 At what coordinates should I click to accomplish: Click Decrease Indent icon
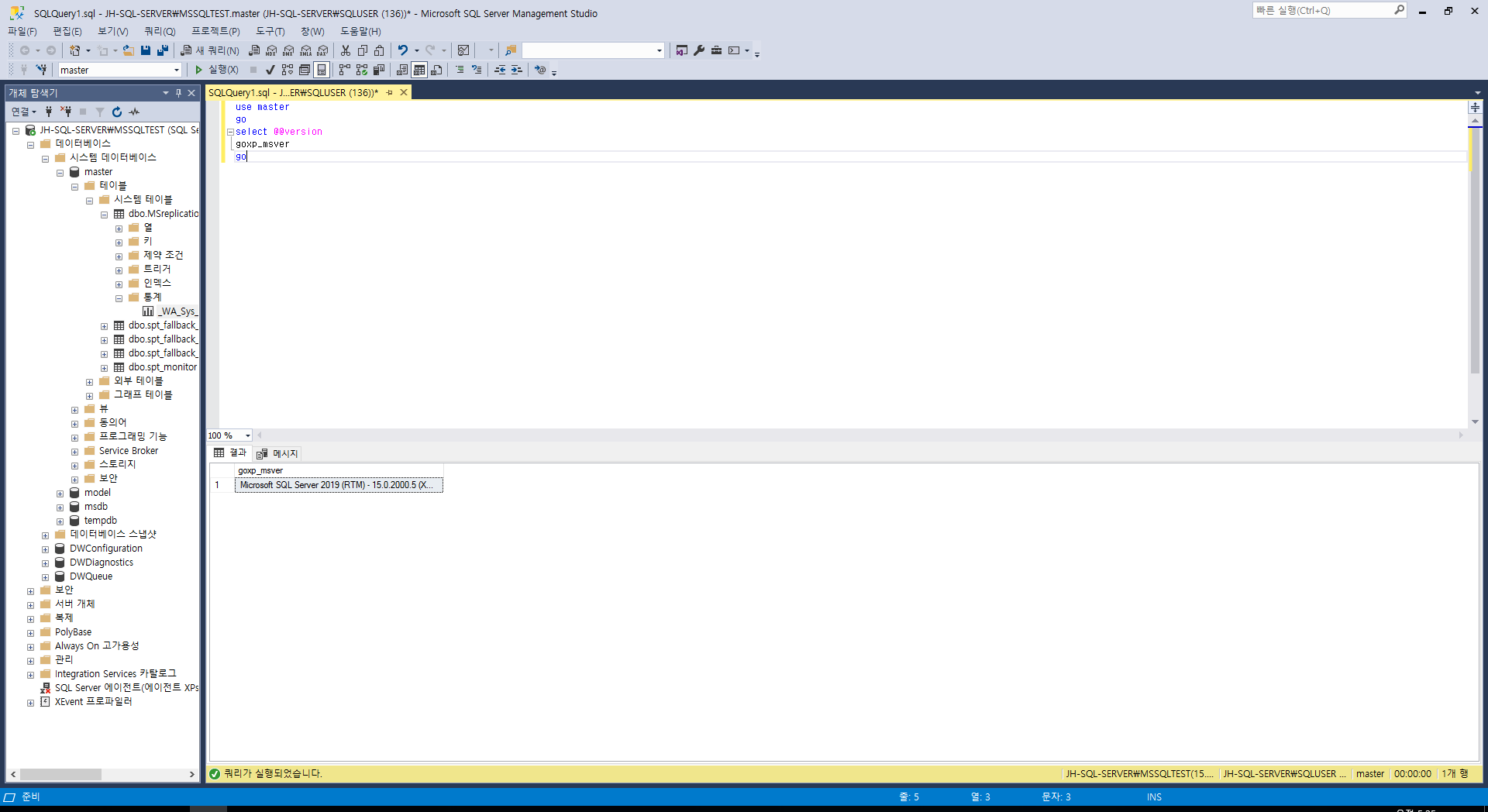point(500,70)
